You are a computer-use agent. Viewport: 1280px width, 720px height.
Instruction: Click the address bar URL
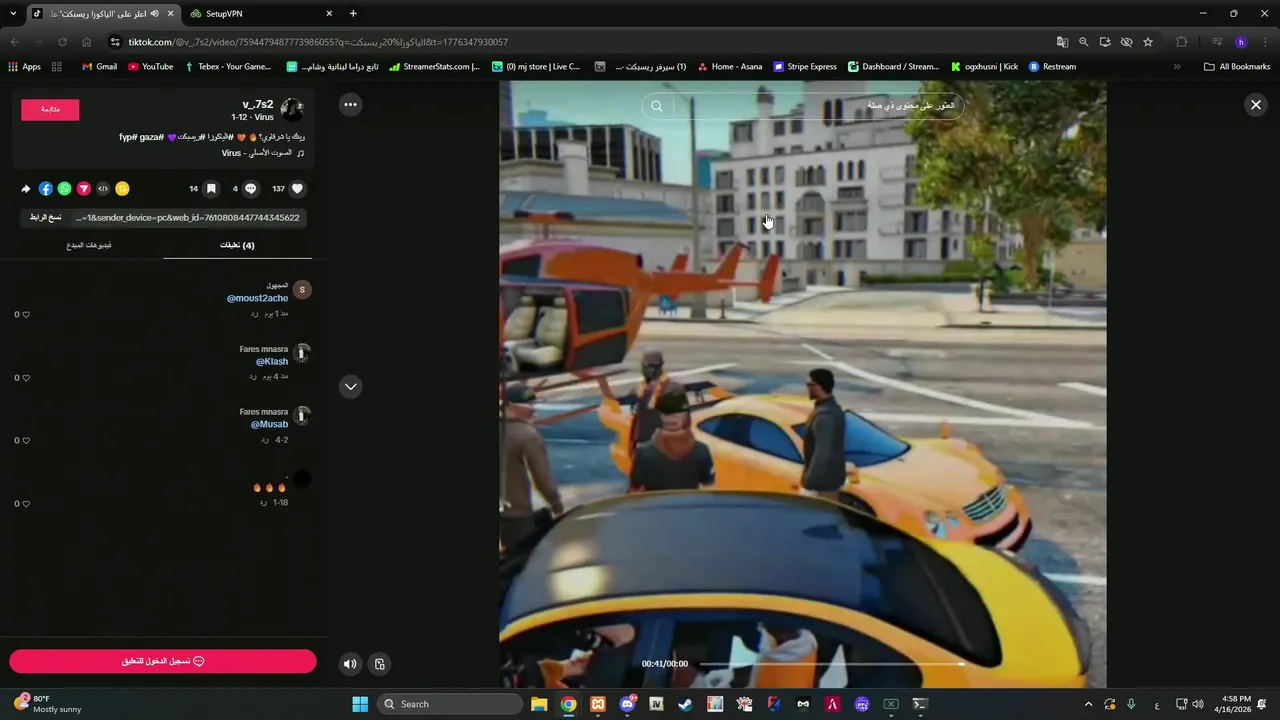coord(318,42)
